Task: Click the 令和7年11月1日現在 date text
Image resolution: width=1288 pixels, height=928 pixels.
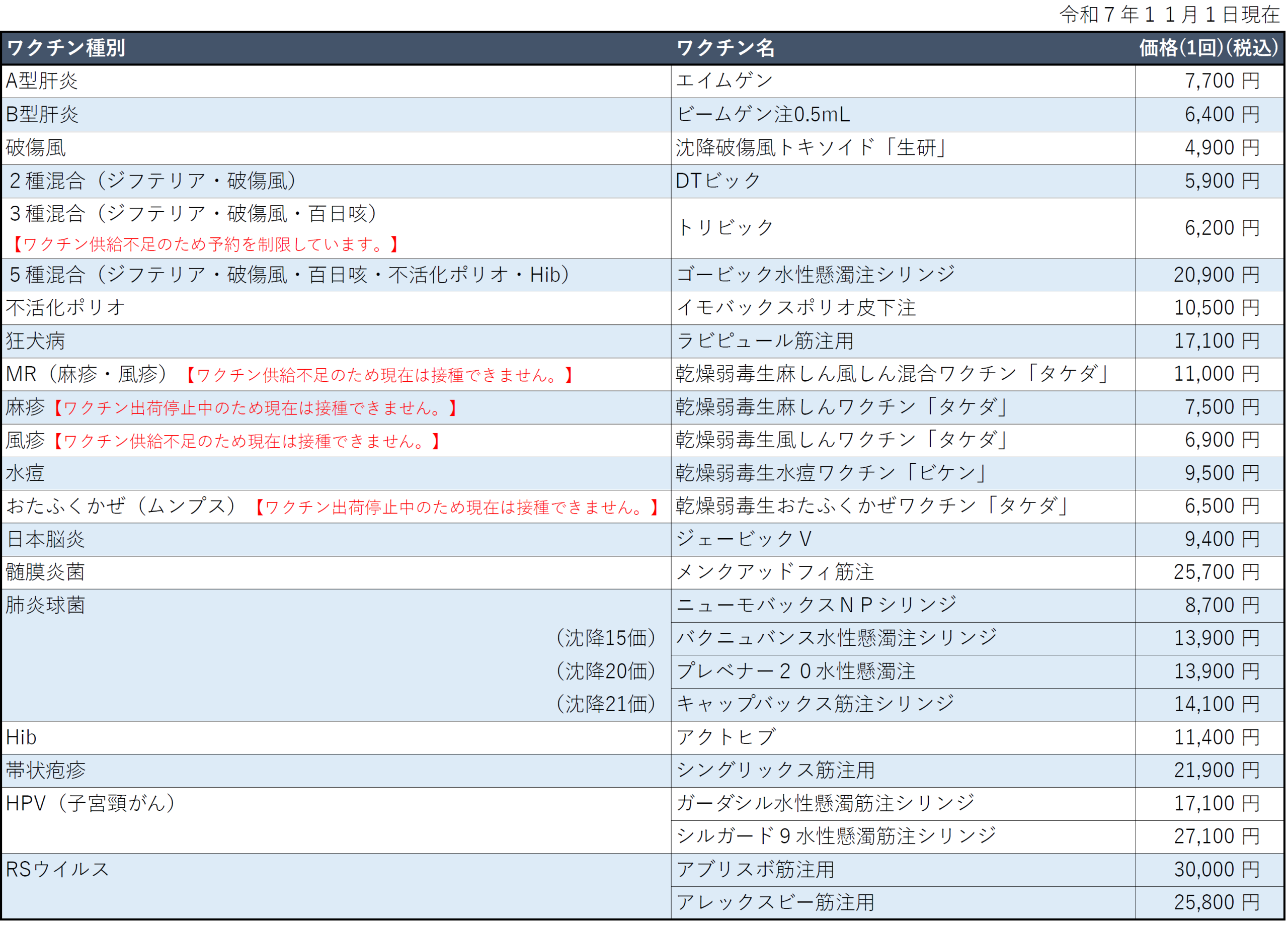Action: (1169, 15)
